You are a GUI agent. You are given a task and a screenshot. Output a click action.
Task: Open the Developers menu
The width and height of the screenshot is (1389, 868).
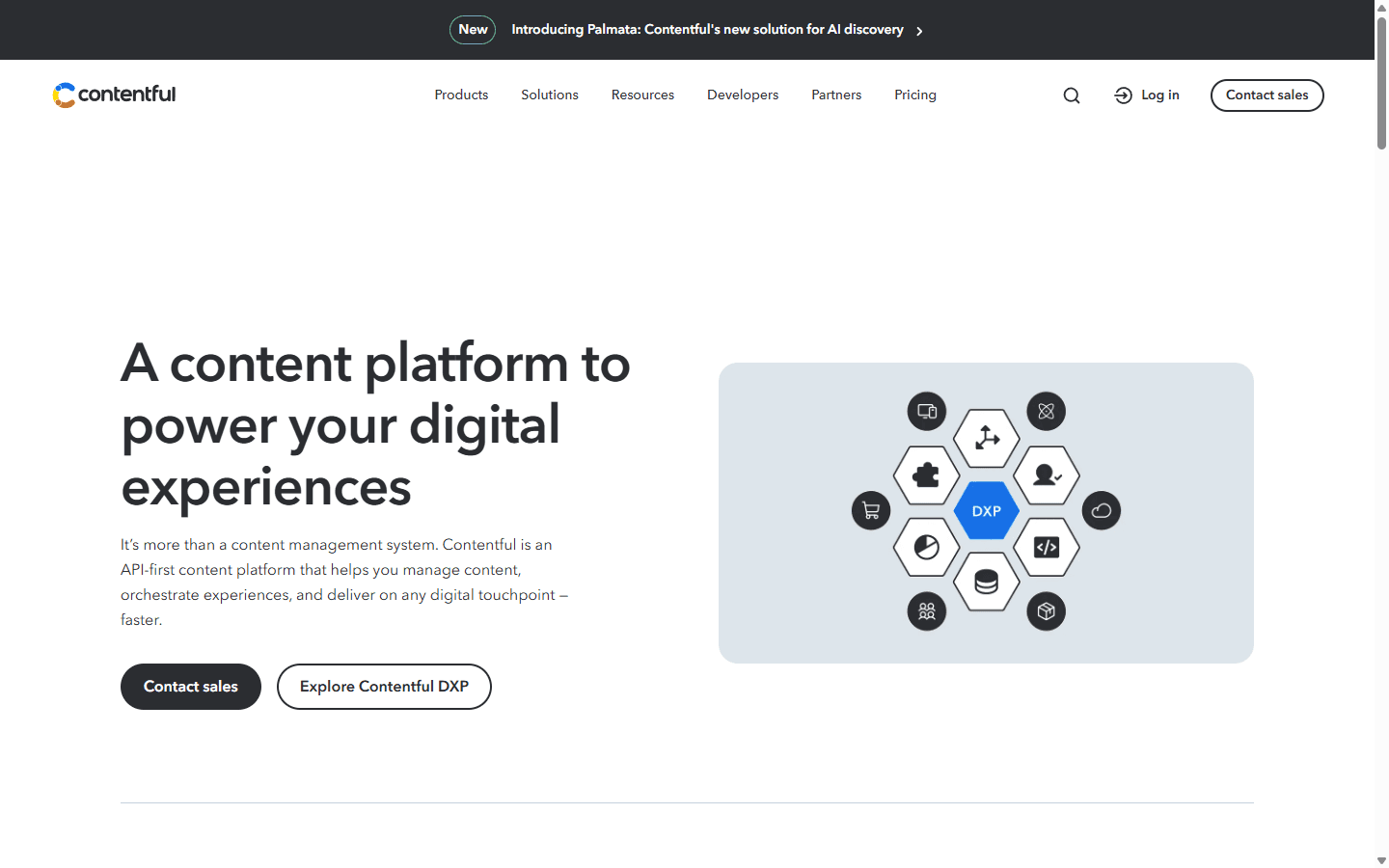coord(743,95)
